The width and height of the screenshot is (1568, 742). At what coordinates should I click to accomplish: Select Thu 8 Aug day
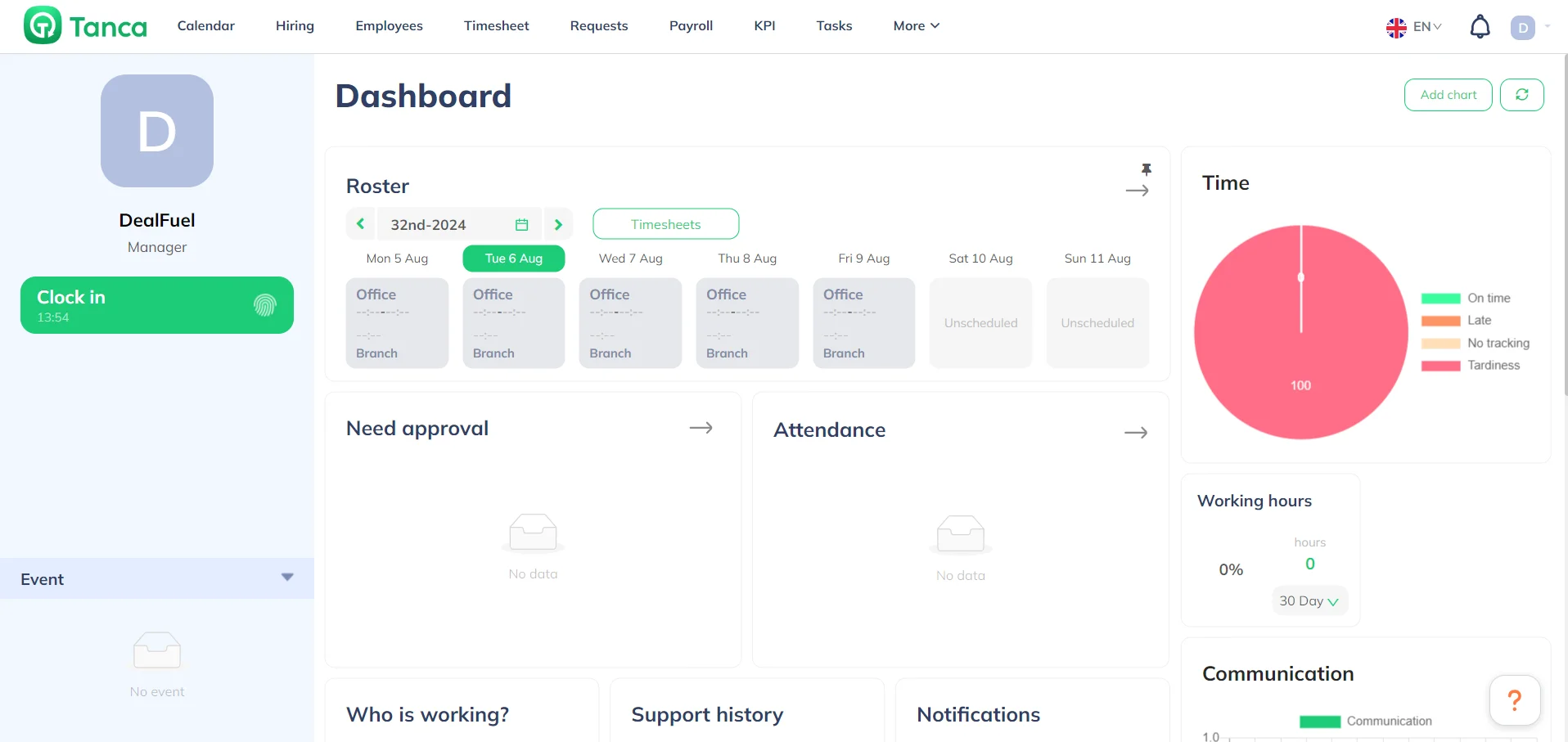pos(747,259)
